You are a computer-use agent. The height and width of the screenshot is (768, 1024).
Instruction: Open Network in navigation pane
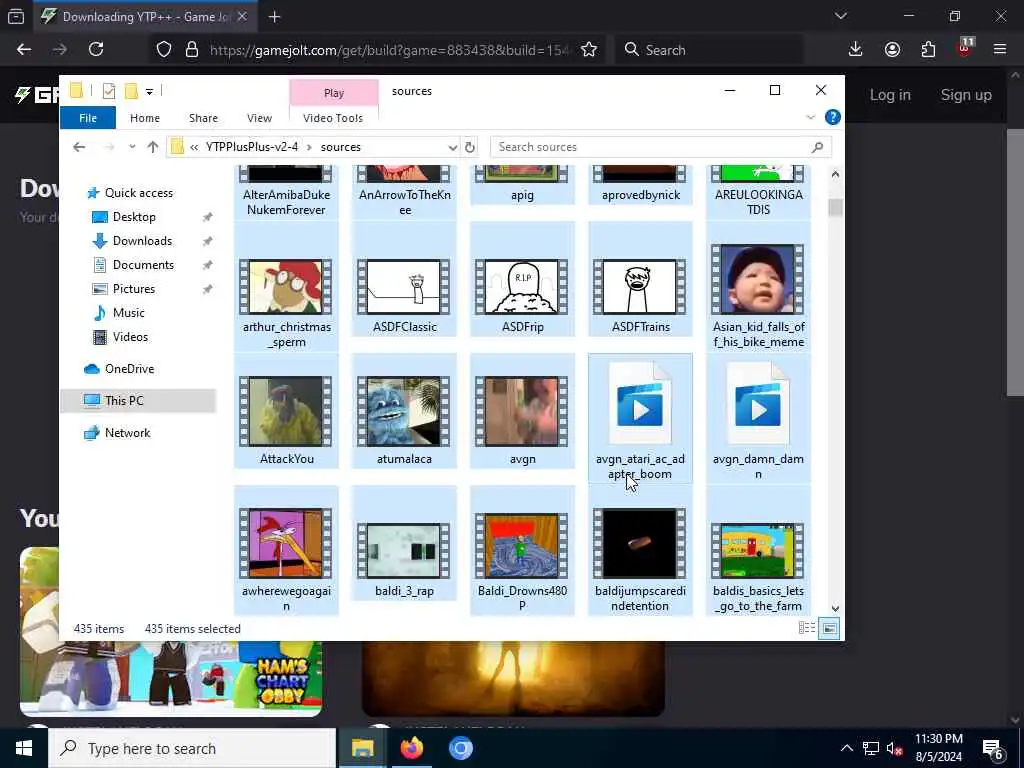[127, 433]
